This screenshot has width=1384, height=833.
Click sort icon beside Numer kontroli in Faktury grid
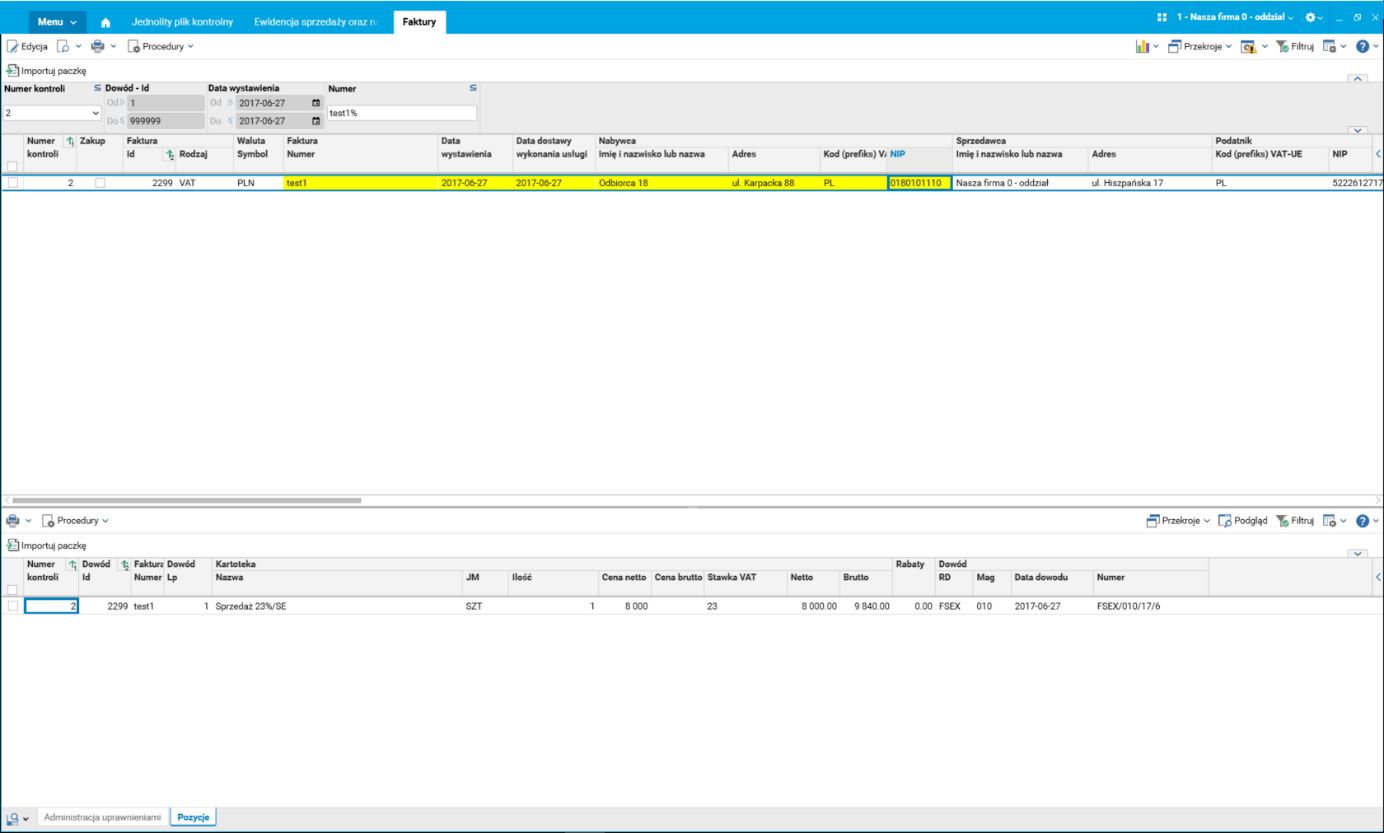(70, 141)
